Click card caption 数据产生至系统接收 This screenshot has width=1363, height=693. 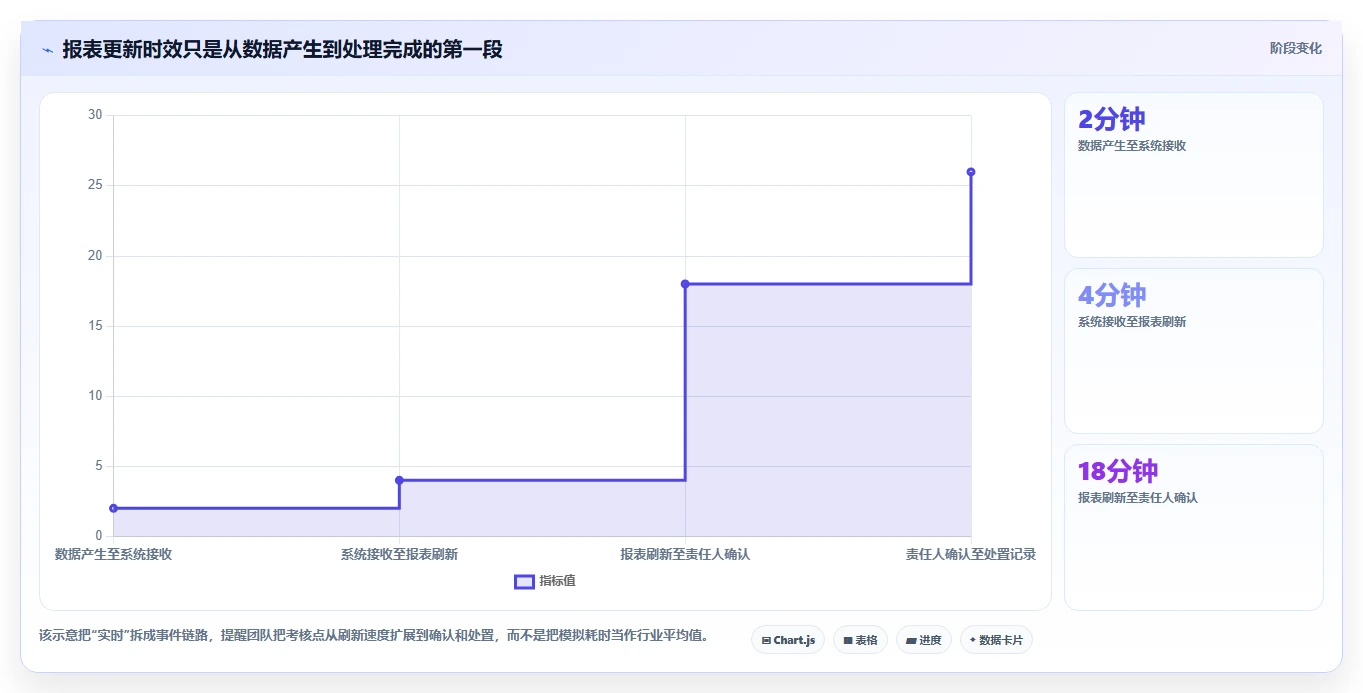pos(1132,146)
